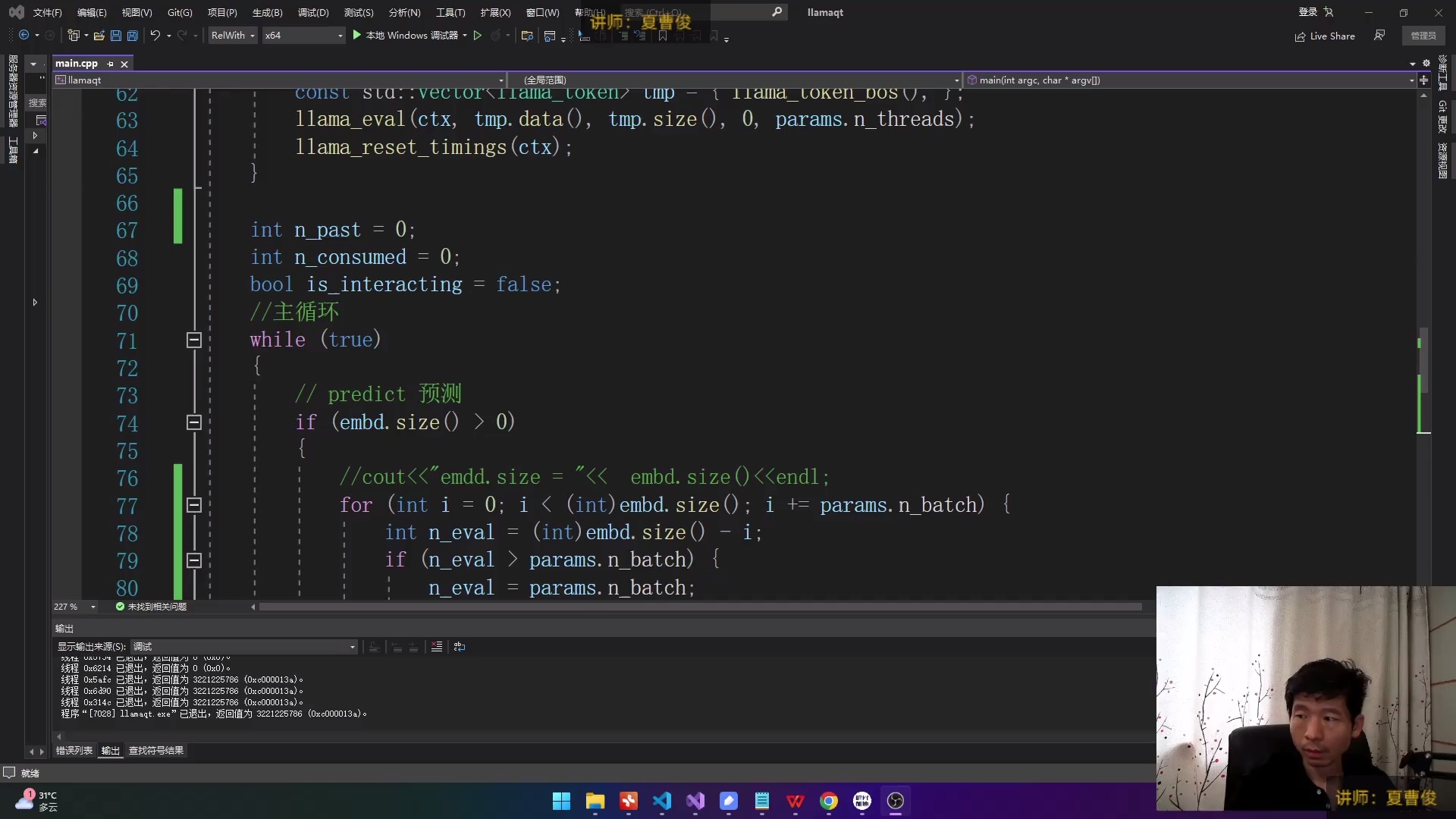Pin the main.cpp document tab
Image resolution: width=1456 pixels, height=819 pixels.
point(110,64)
